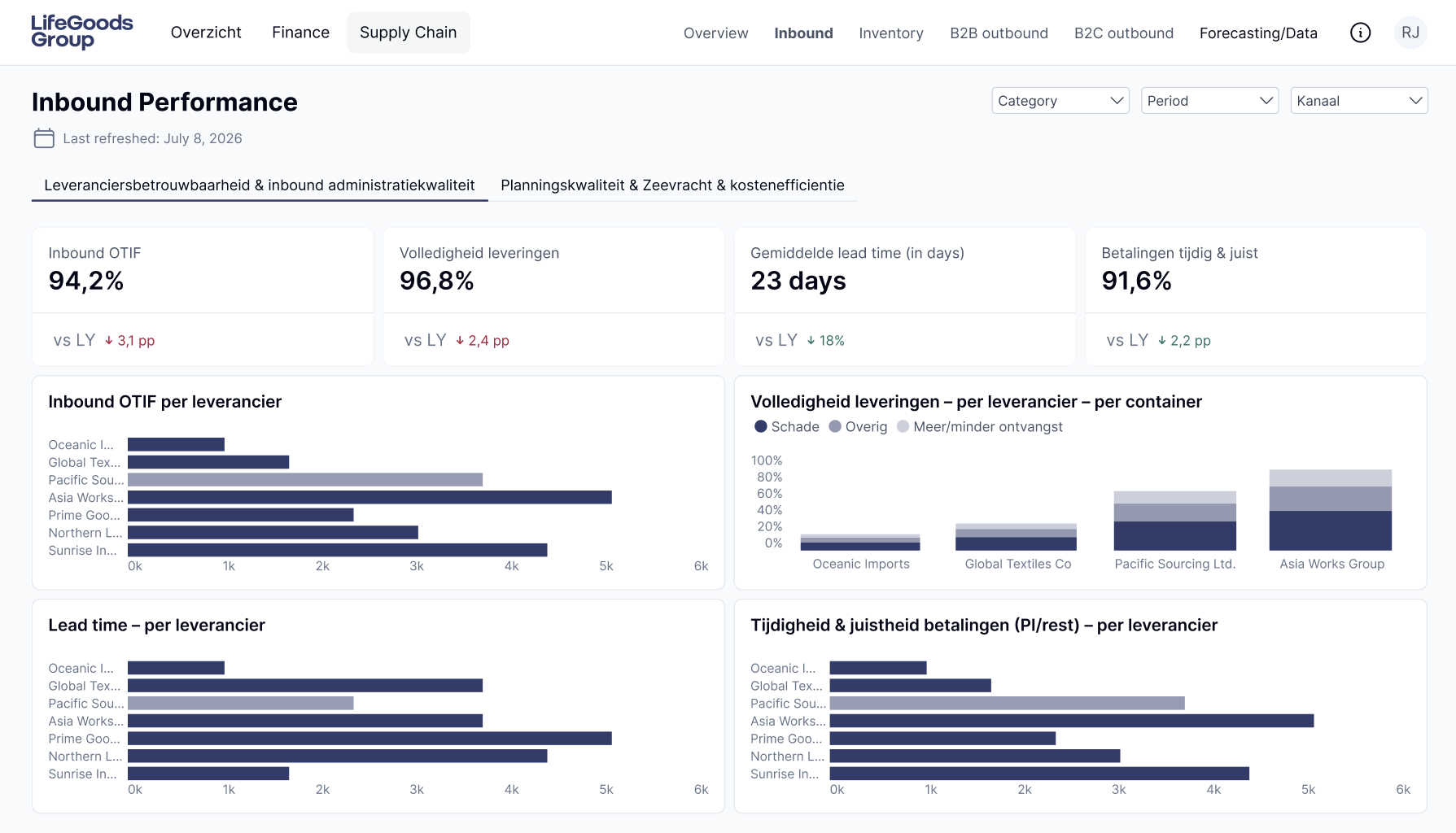Click 'Northern L...' label in betalingen chart
This screenshot has height=833, width=1456.
(787, 756)
